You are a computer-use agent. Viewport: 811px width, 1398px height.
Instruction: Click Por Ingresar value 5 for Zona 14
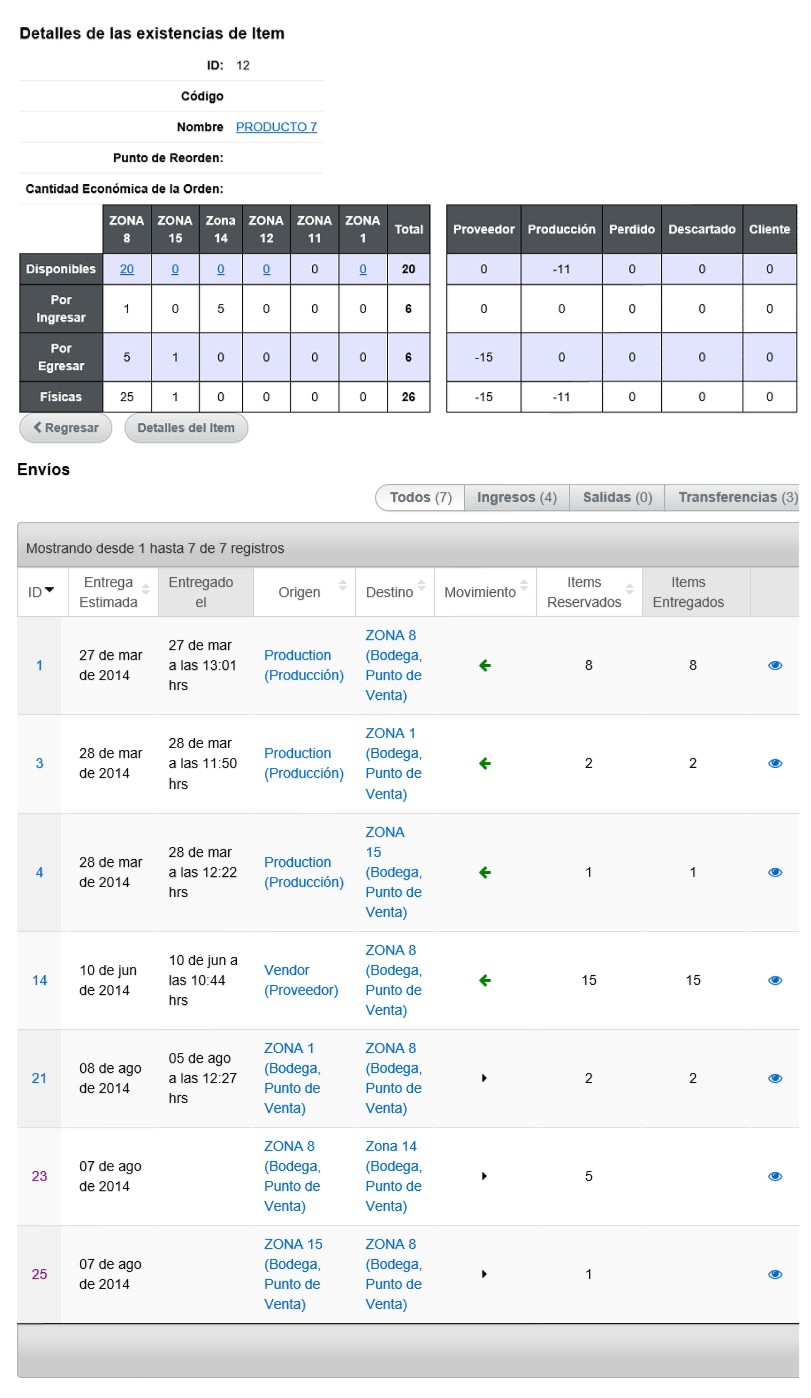click(x=220, y=309)
